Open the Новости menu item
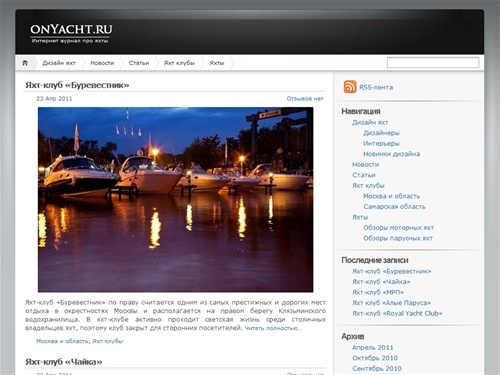The width and height of the screenshot is (500, 375). [x=102, y=63]
